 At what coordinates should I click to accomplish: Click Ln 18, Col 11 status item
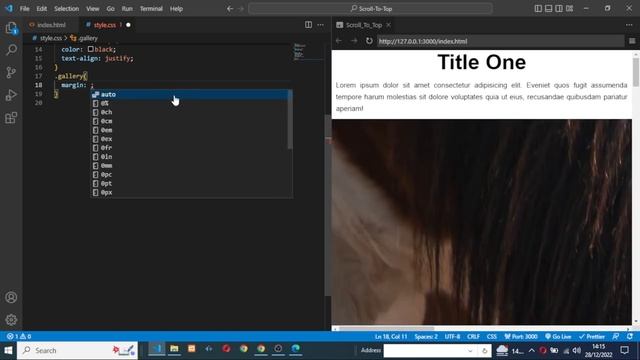click(x=391, y=336)
